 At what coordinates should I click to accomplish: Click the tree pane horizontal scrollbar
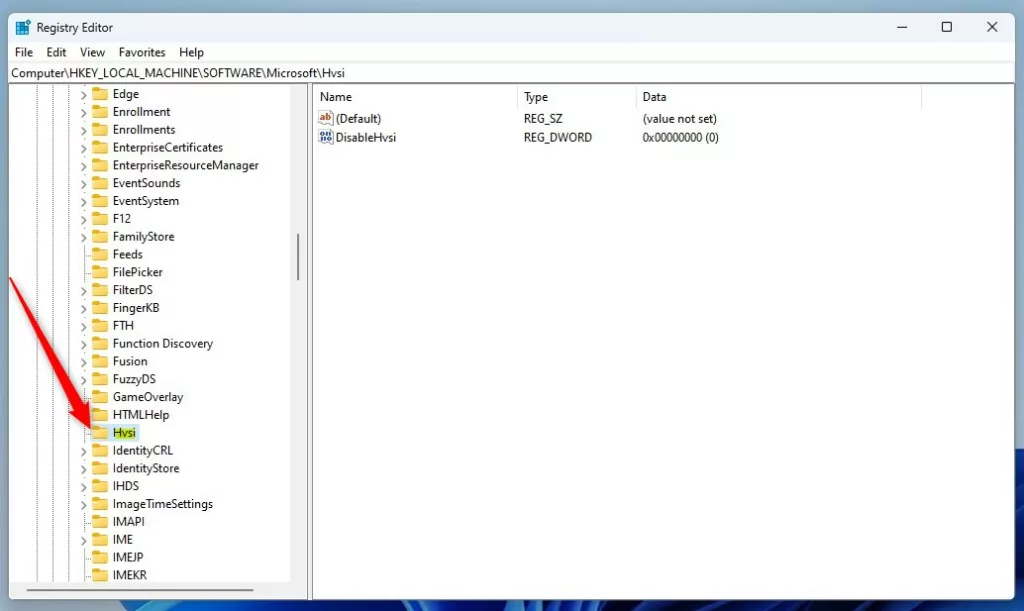140,590
